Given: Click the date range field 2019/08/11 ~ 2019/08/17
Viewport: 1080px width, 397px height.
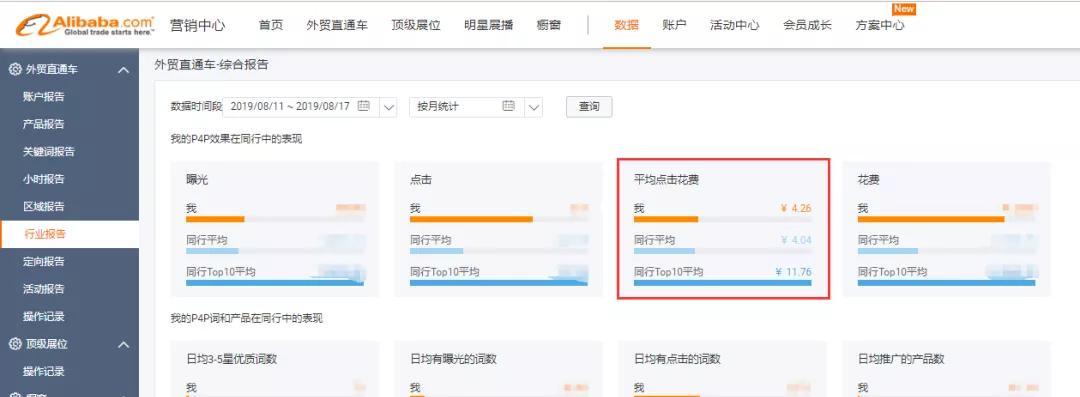Looking at the screenshot, I should pyautogui.click(x=310, y=107).
